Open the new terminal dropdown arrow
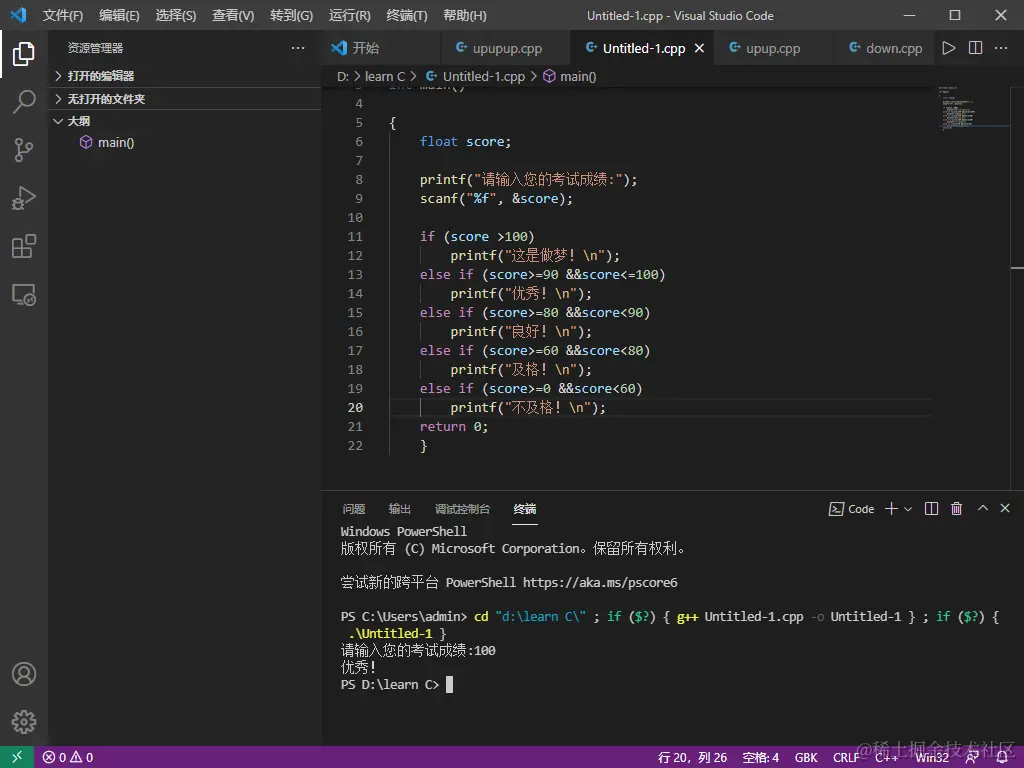 (908, 509)
